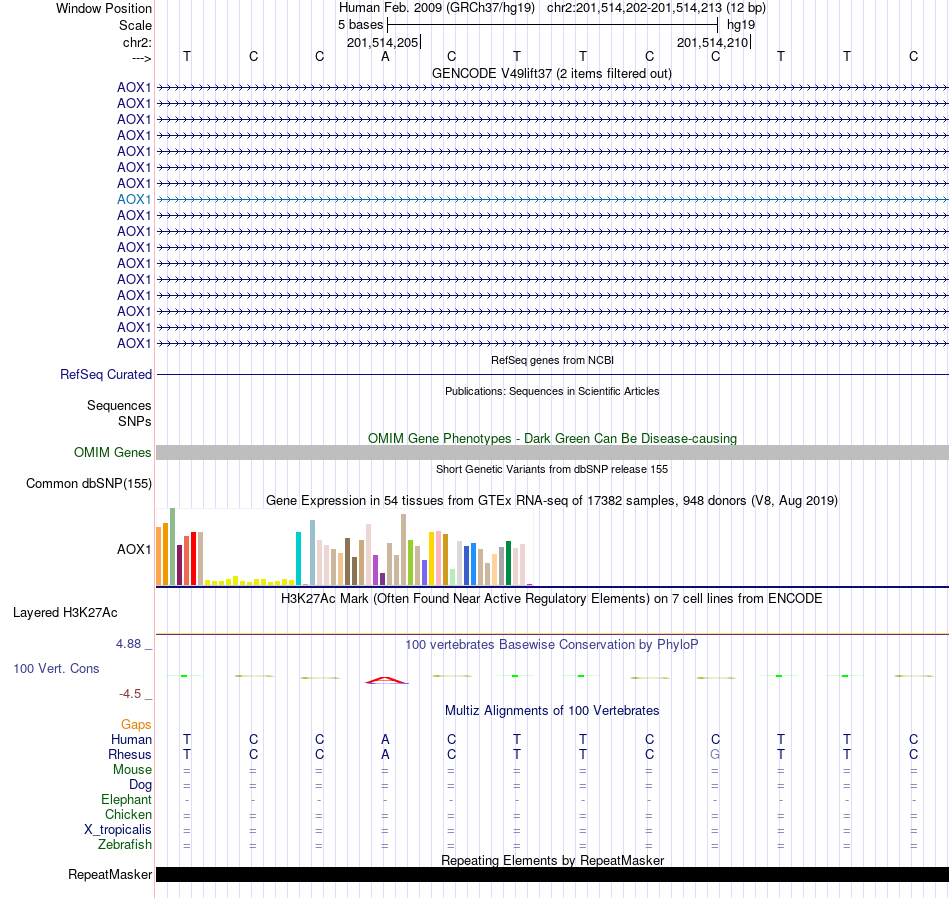Click the AOX1 label beside the GTEx bar chart

pyautogui.click(x=134, y=550)
